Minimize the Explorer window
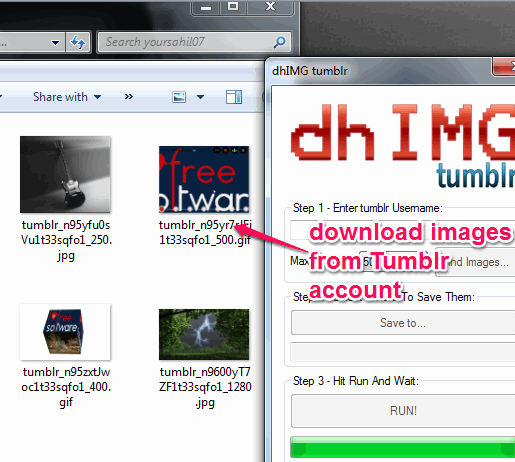515x462 pixels. (206, 7)
